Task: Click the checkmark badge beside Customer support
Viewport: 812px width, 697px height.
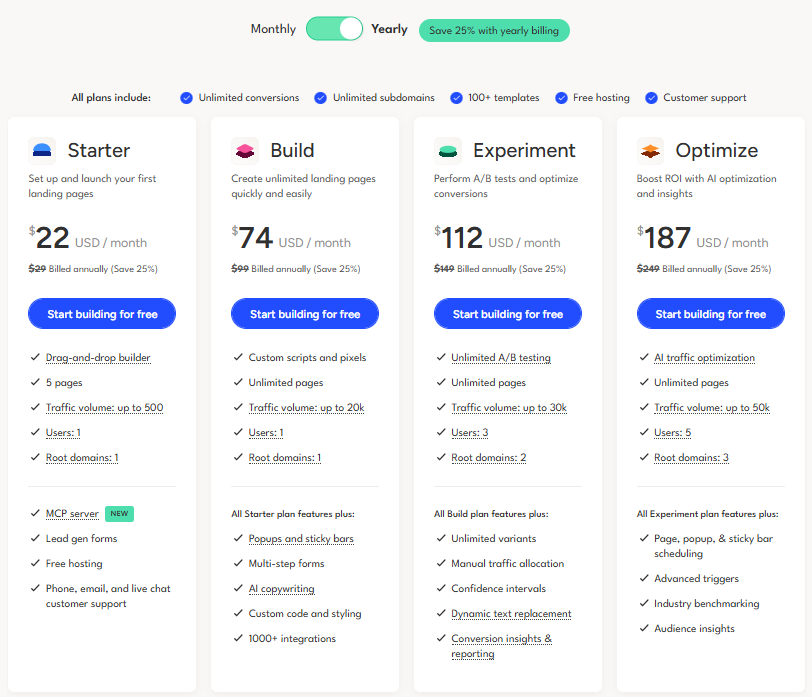Action: [651, 98]
